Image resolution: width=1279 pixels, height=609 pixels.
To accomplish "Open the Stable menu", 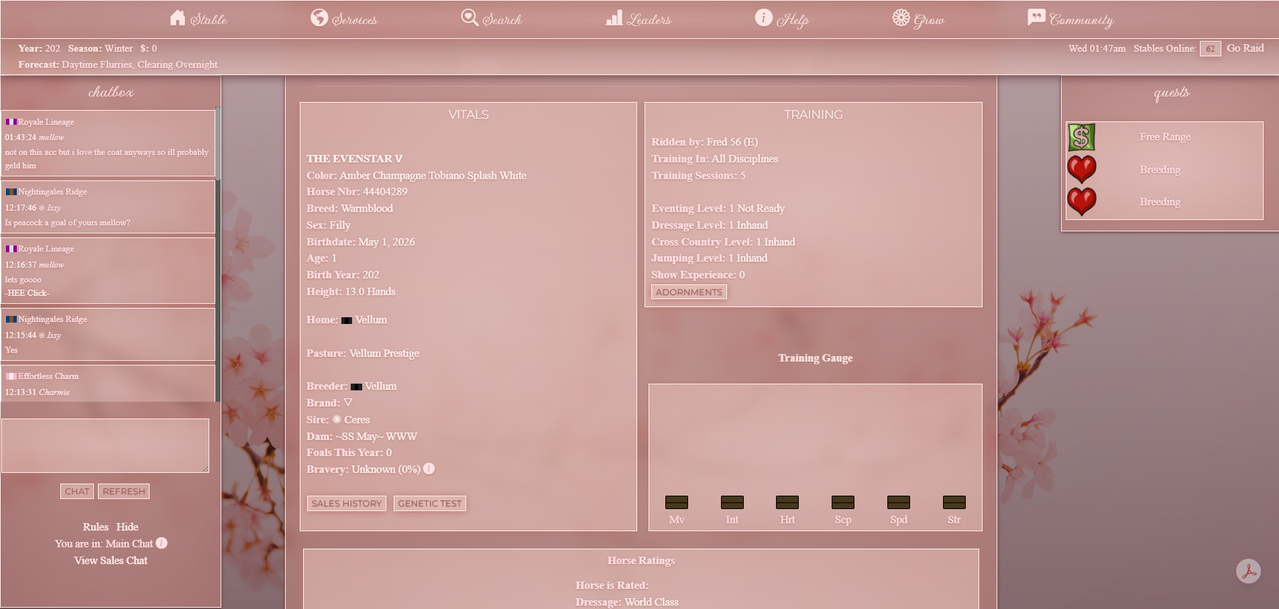I will 199,19.
